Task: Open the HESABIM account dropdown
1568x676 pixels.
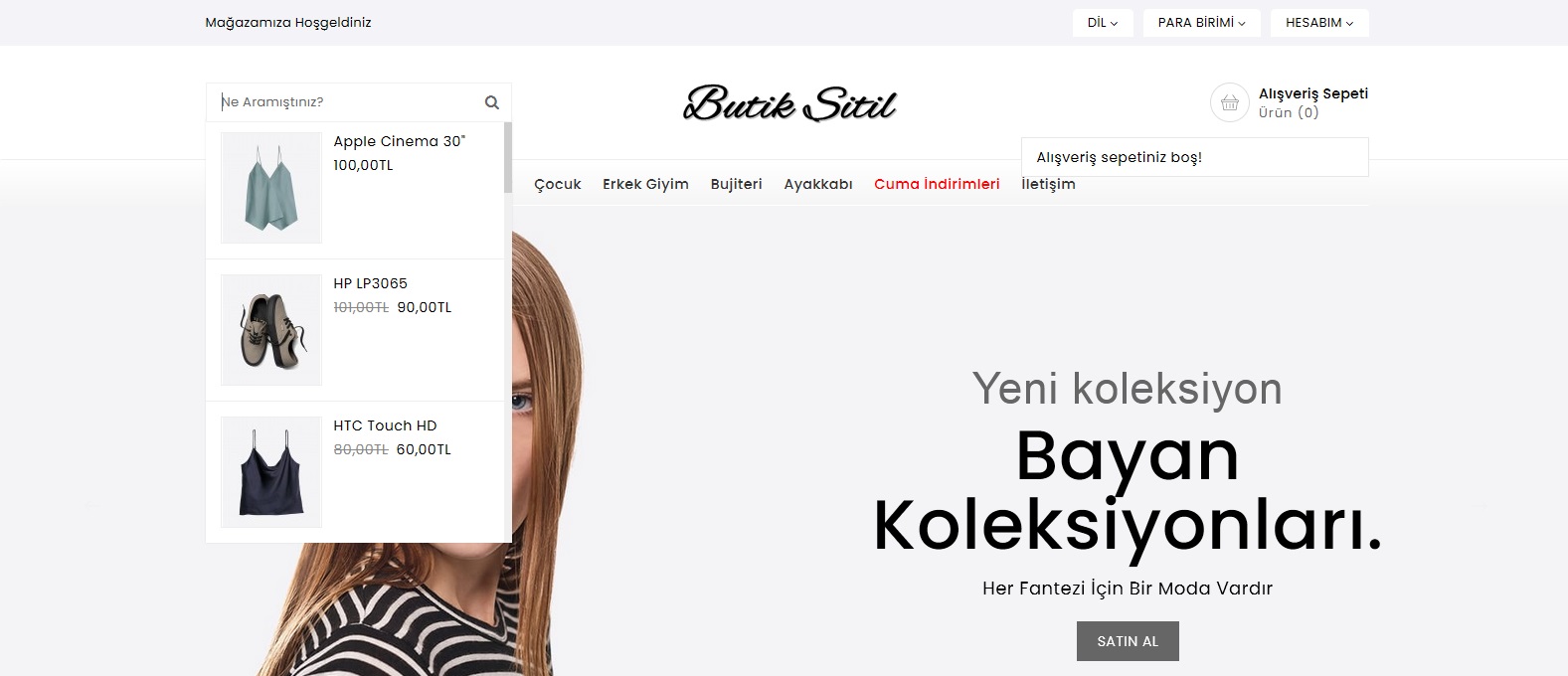Action: tap(1319, 23)
